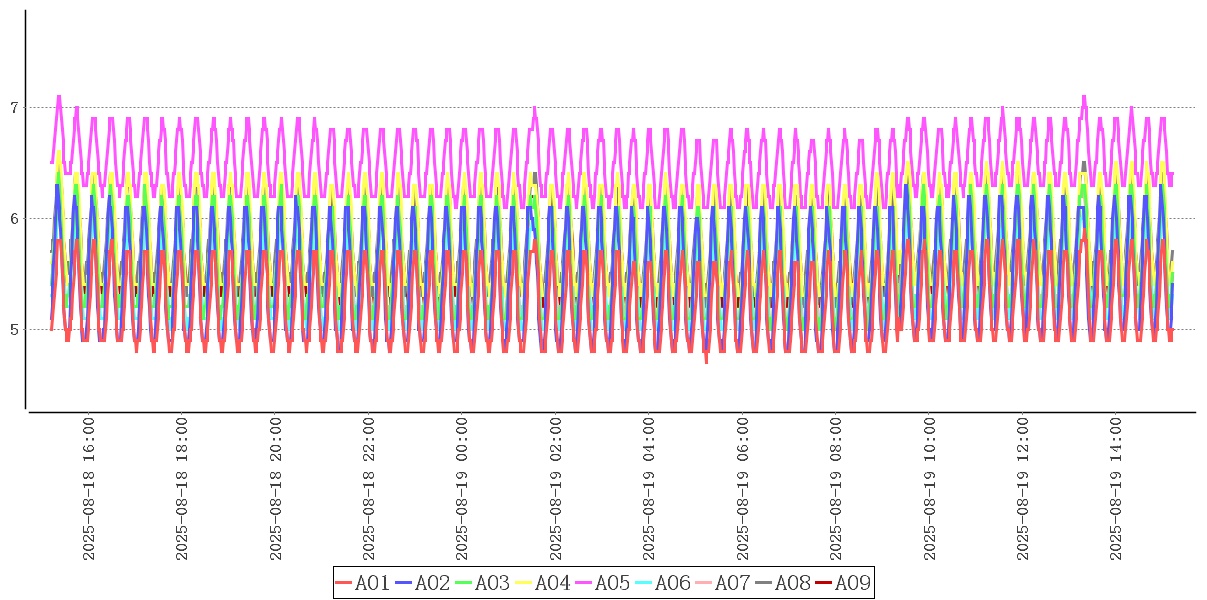Click the y-axis value 7 label
Image resolution: width=1207 pixels, height=600 pixels.
pyautogui.click(x=13, y=108)
